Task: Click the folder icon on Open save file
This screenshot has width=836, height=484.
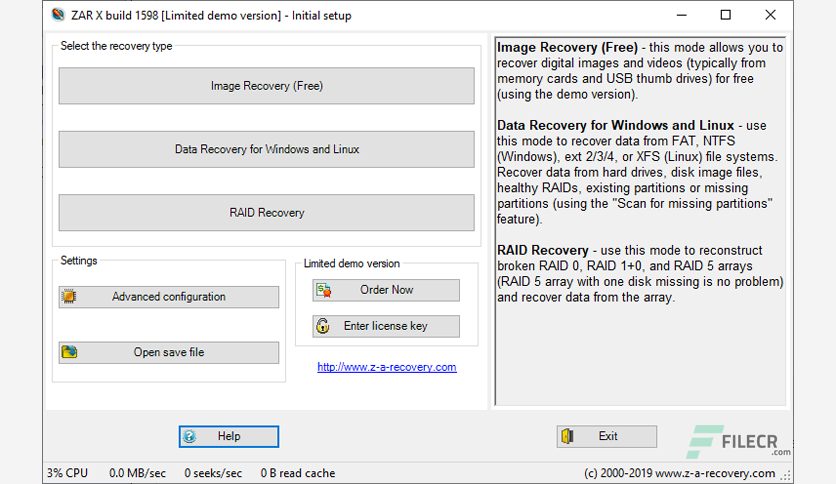Action: coord(69,352)
